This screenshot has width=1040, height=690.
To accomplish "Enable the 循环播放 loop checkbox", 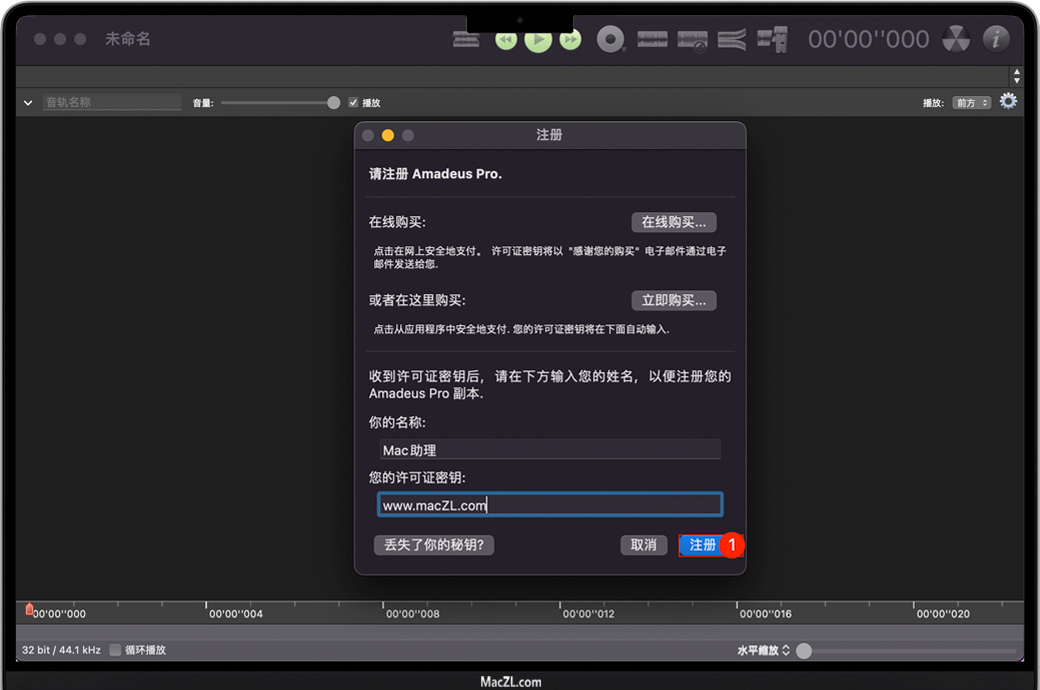I will (115, 650).
